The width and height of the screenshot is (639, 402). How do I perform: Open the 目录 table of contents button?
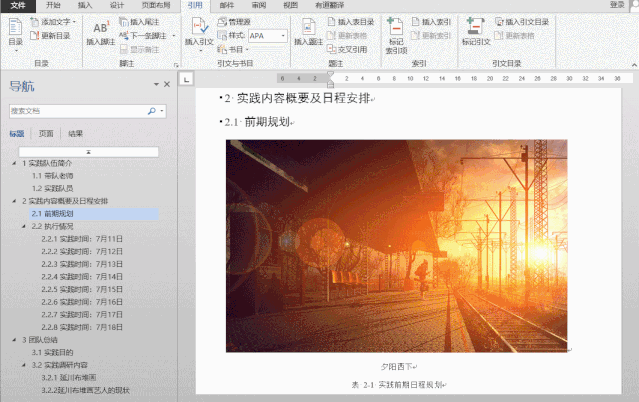pos(15,35)
